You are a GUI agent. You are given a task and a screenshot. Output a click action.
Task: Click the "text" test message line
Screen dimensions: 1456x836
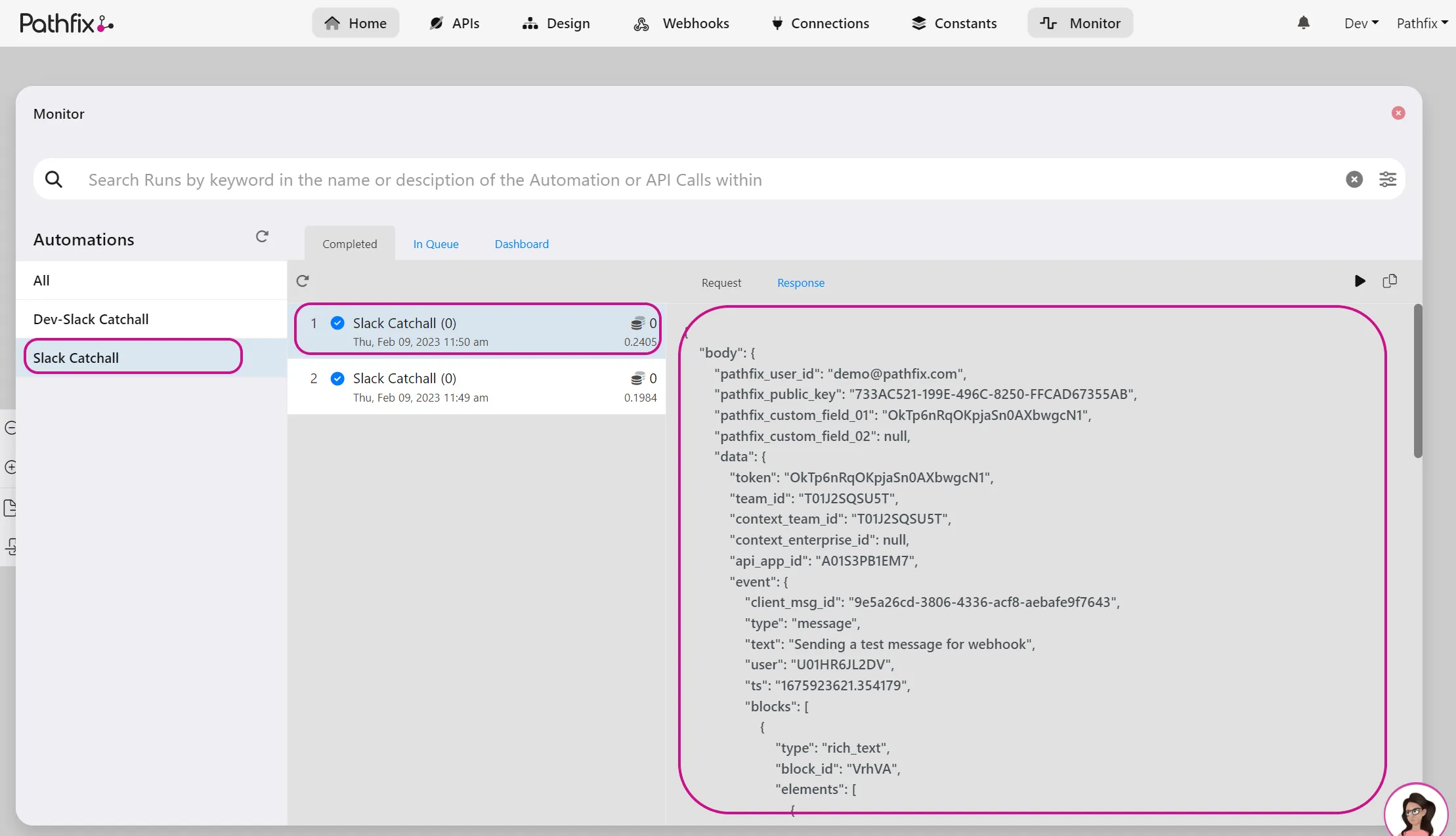[x=890, y=644]
